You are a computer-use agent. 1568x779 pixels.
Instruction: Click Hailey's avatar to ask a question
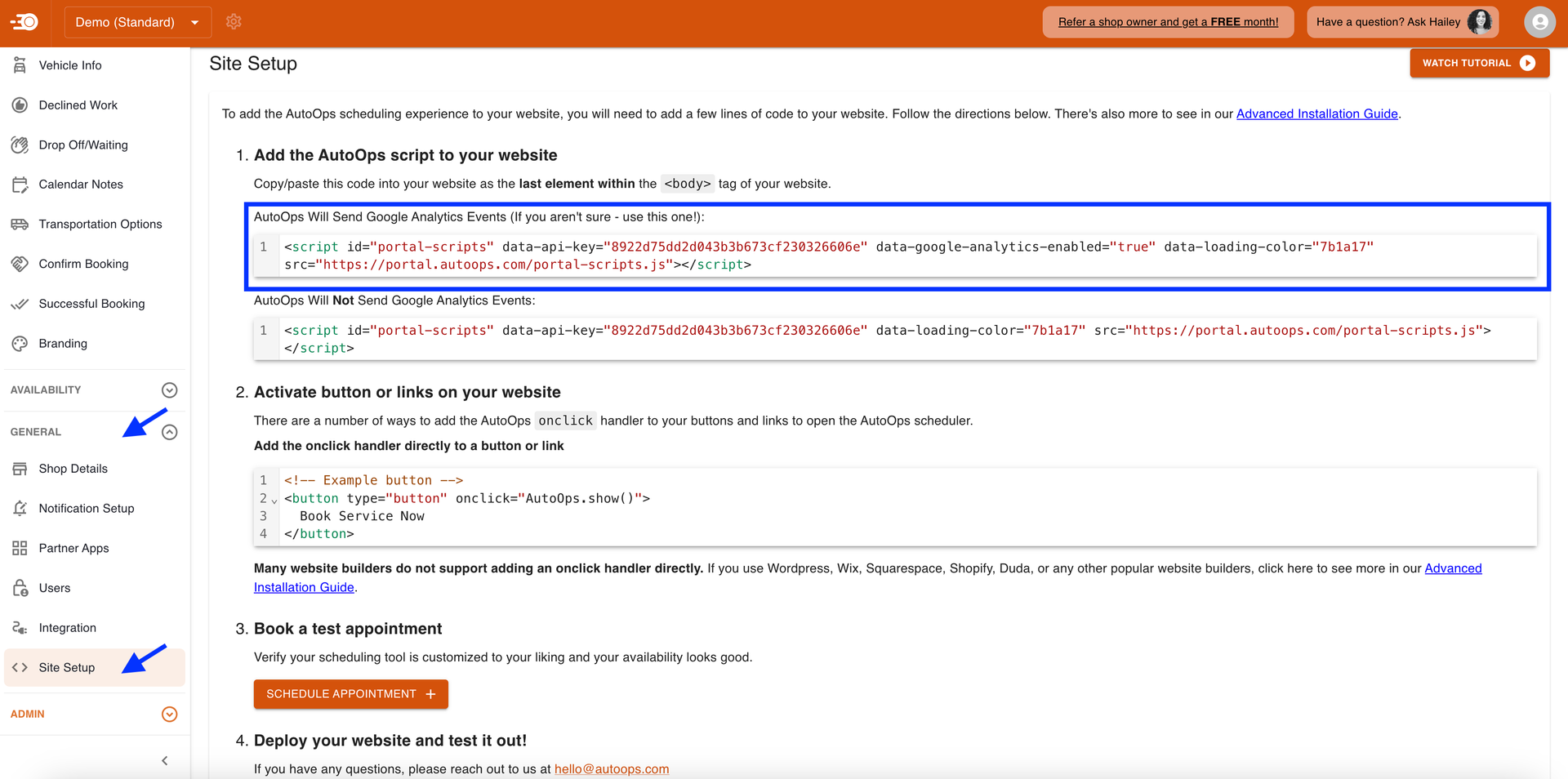point(1480,22)
